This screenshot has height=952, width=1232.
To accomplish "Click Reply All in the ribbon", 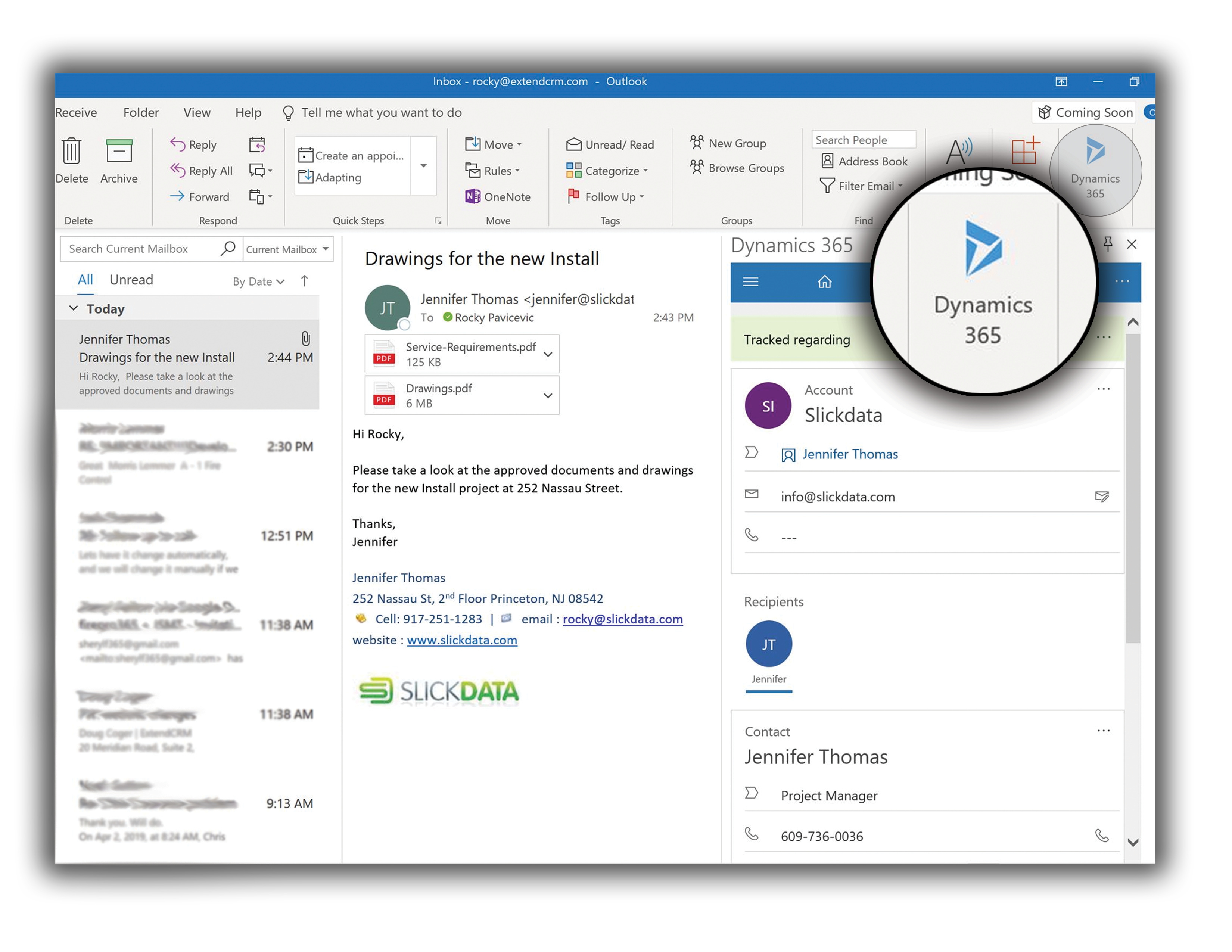I will 201,171.
